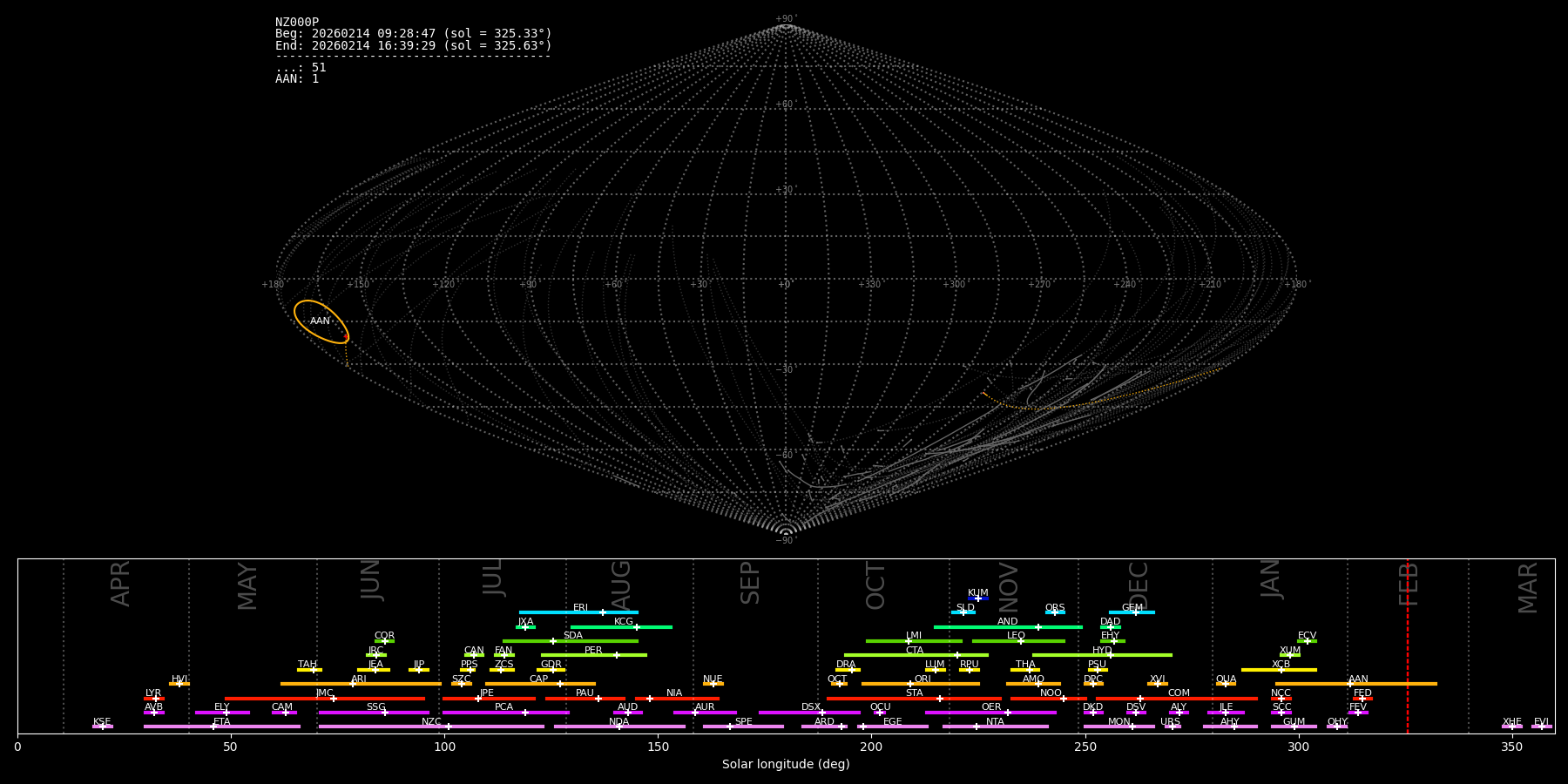Click the +270 longitude label on sky map
Screen dimensions: 1568x784
tap(1039, 285)
